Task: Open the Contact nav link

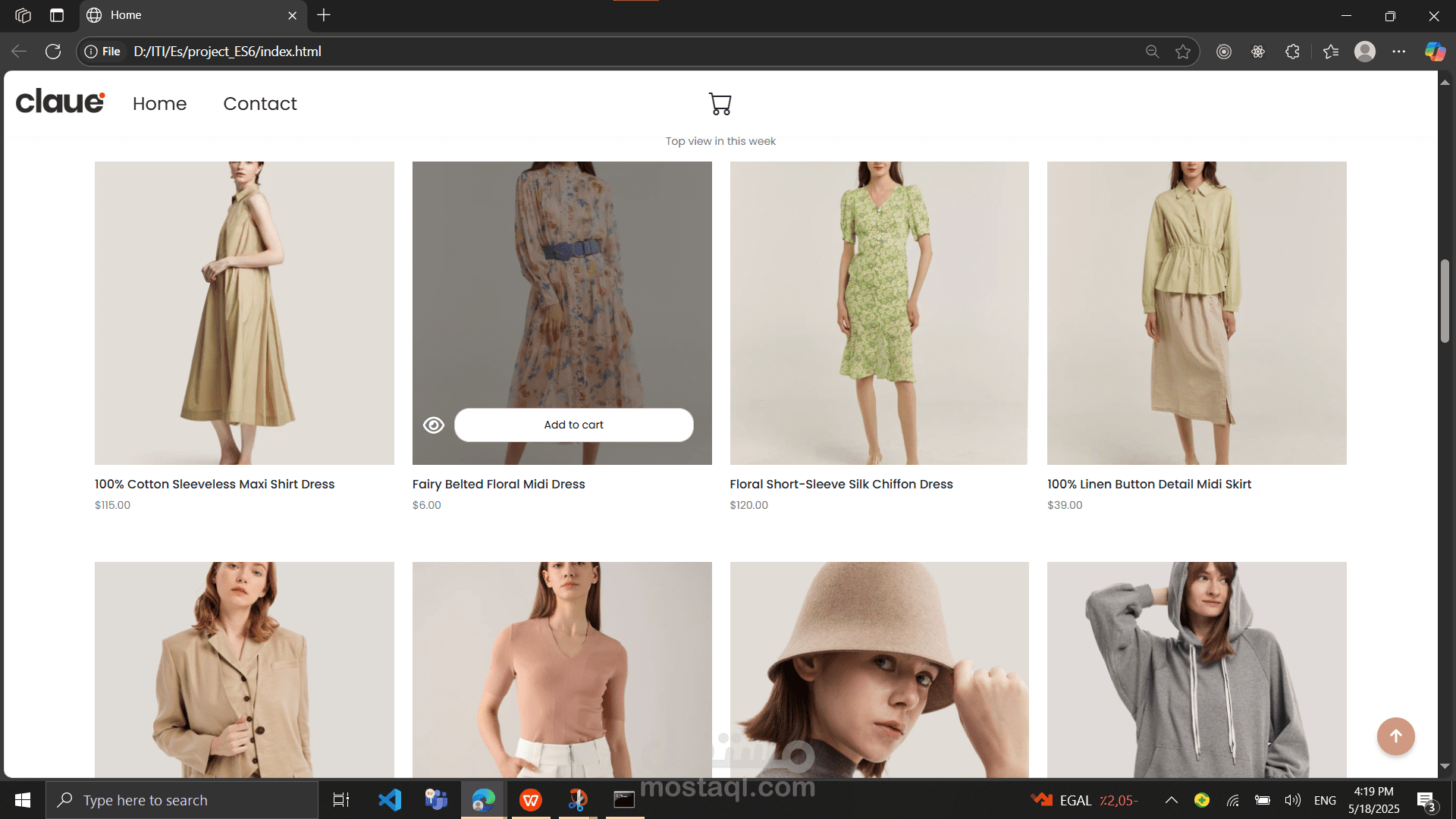Action: click(259, 104)
